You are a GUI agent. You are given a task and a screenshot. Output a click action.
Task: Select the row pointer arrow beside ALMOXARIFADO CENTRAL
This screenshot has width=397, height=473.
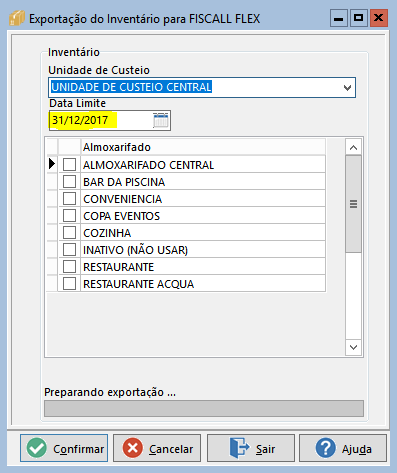(x=52, y=164)
